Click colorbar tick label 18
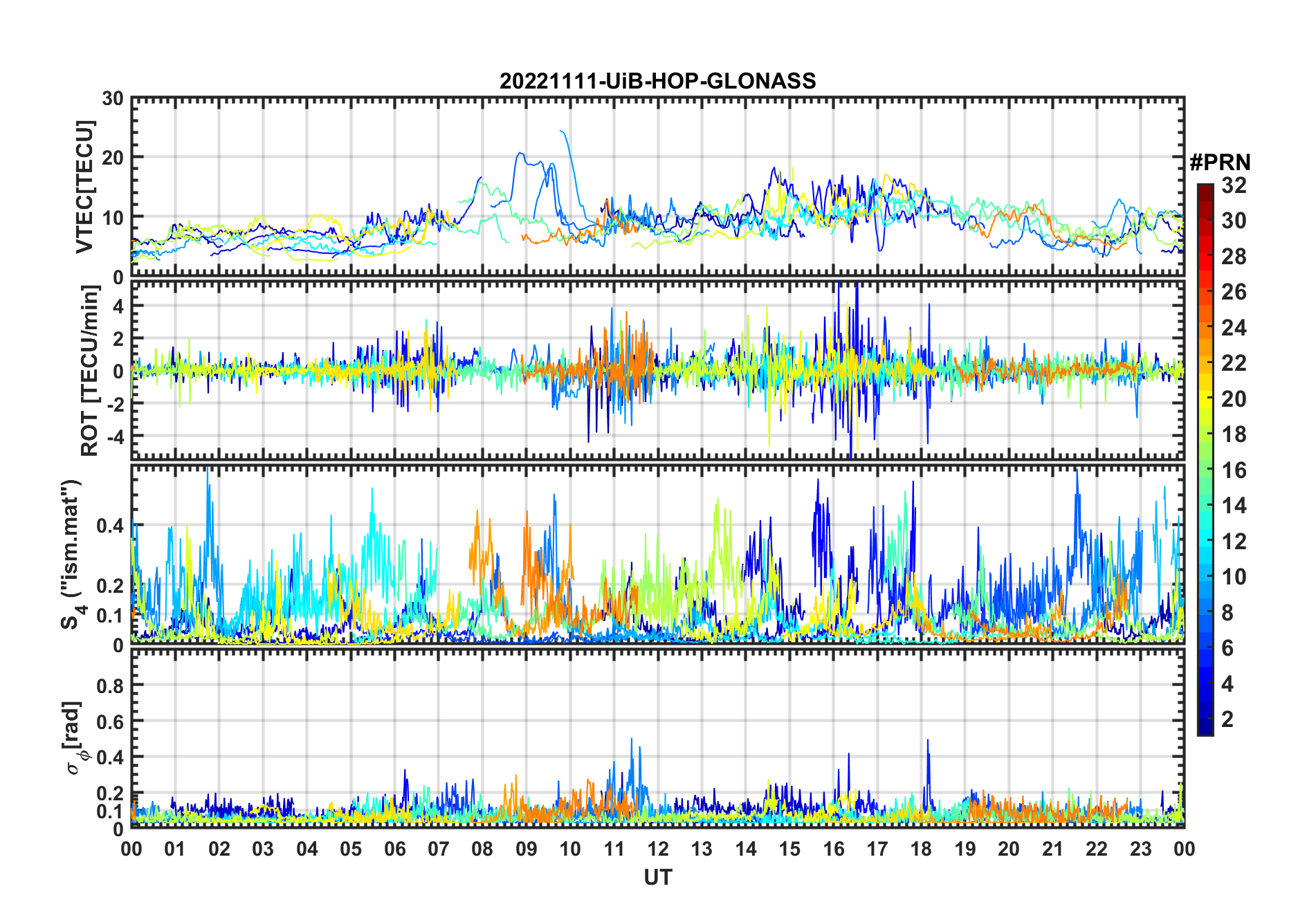 click(1234, 434)
